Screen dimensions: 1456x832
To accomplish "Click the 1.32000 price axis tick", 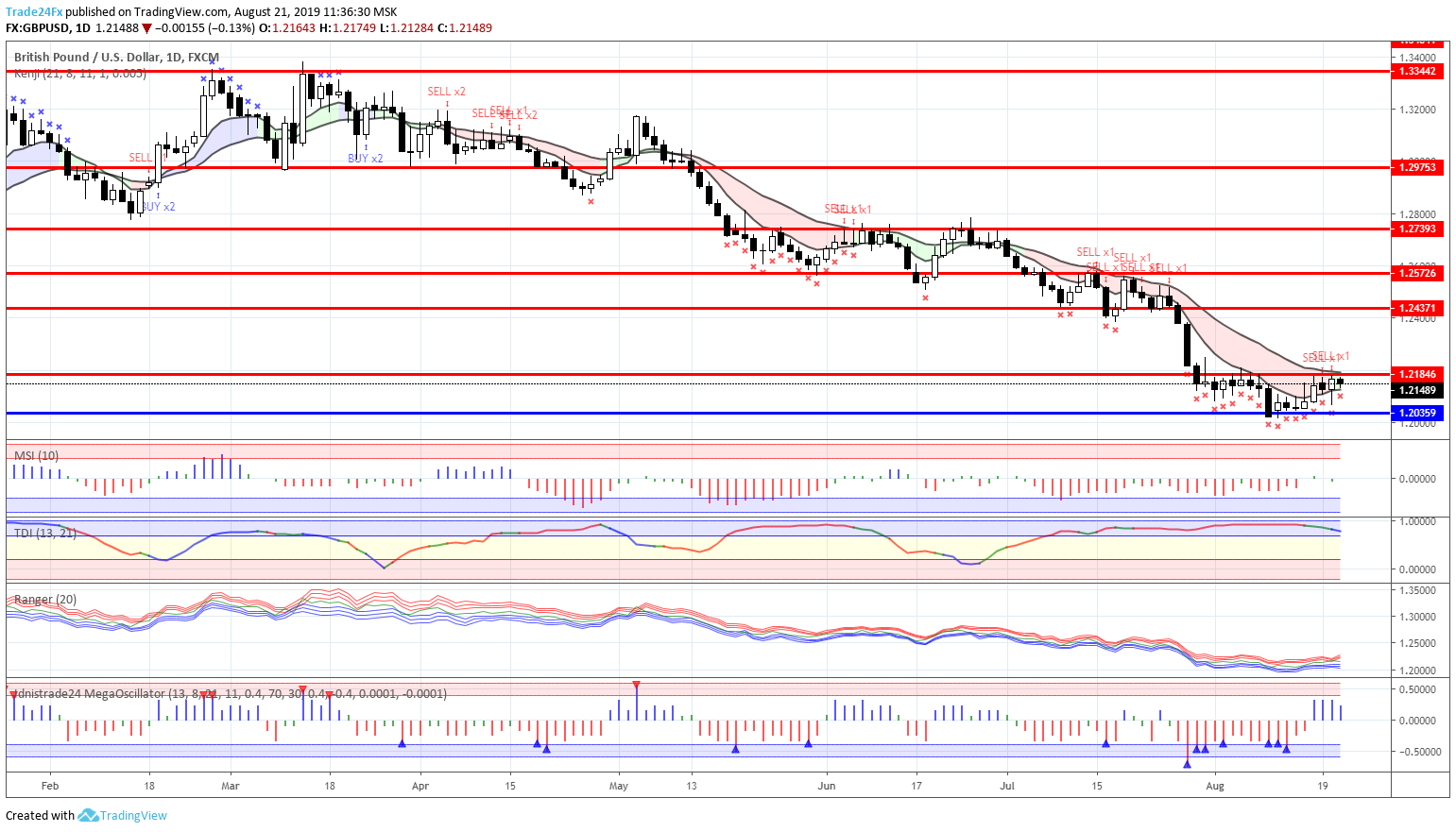I will click(x=1417, y=110).
